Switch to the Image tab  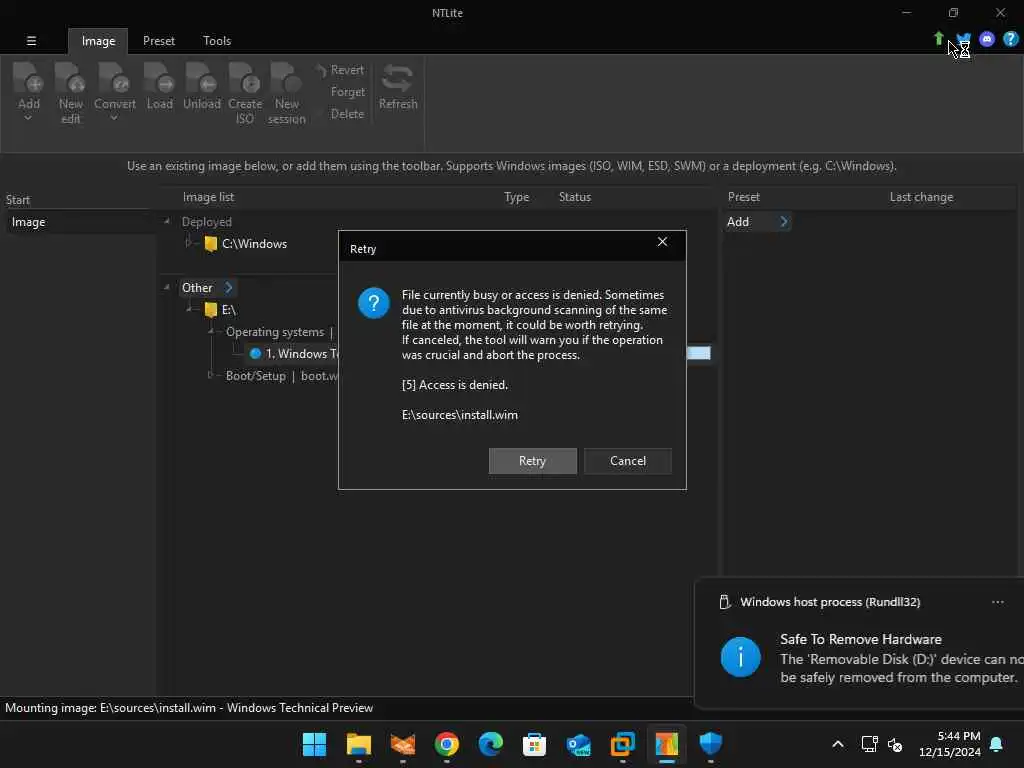99,41
